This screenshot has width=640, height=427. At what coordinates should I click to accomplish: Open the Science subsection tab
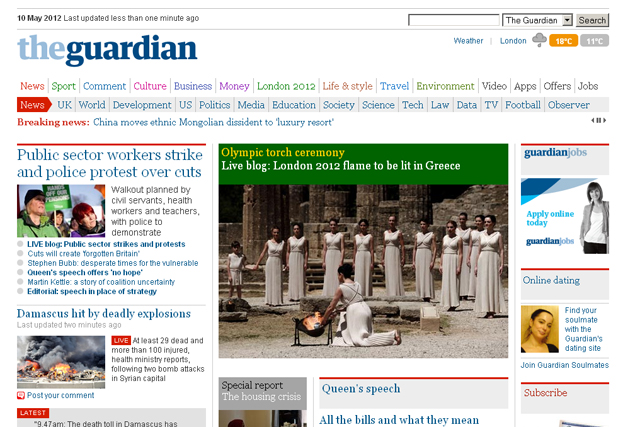(x=378, y=105)
